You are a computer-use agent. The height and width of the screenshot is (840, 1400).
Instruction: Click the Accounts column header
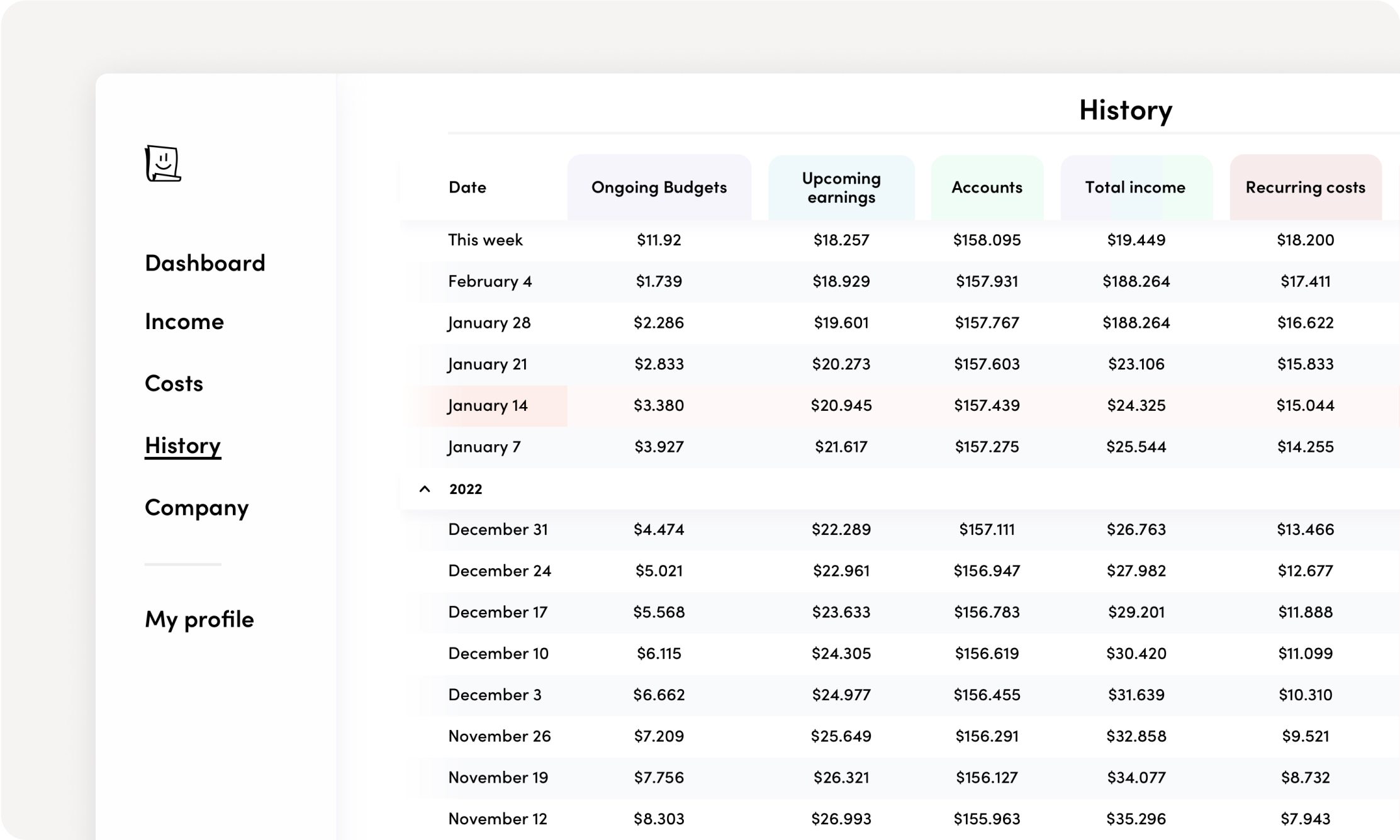987,187
